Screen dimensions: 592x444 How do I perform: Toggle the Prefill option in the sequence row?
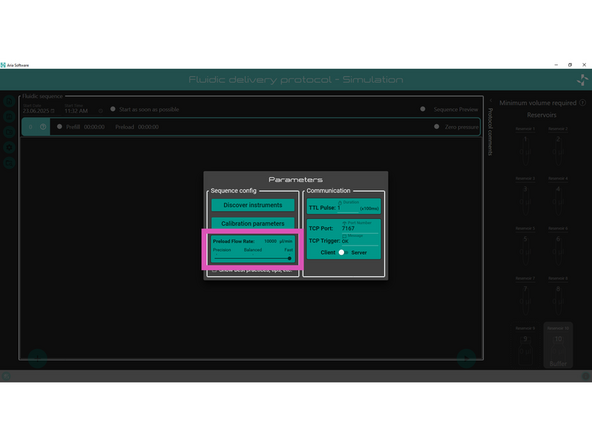click(x=60, y=127)
